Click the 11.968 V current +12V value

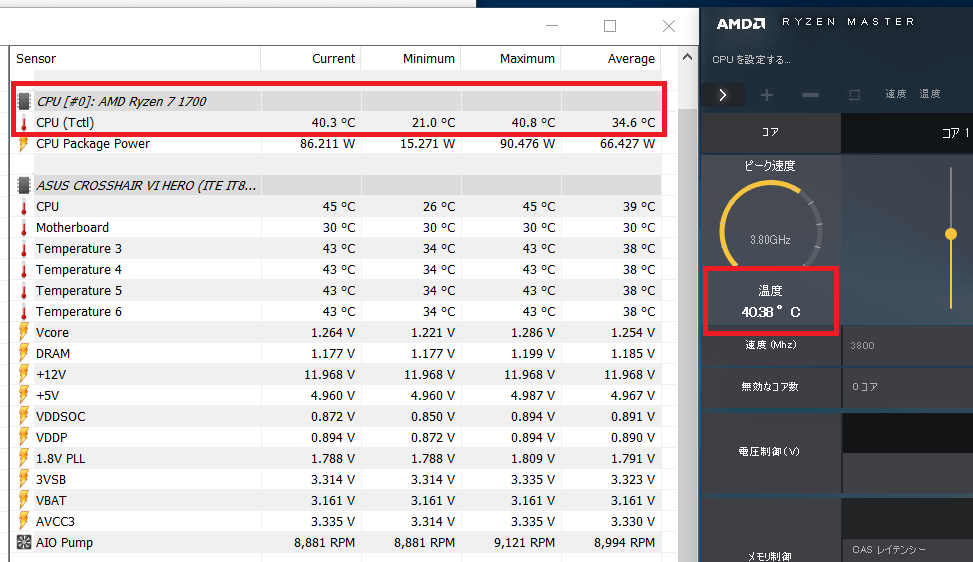click(330, 375)
